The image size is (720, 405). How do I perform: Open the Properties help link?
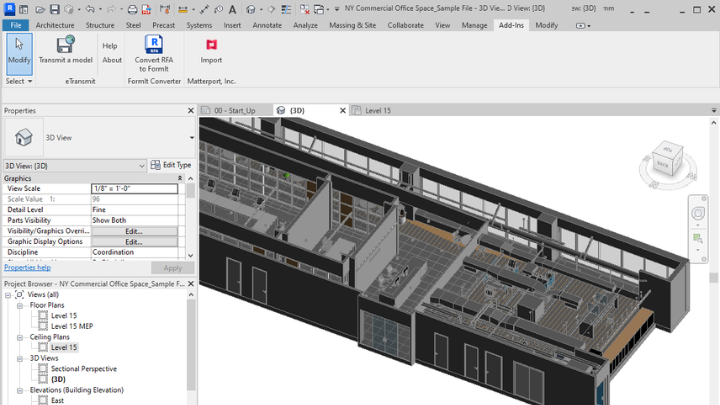click(x=27, y=268)
